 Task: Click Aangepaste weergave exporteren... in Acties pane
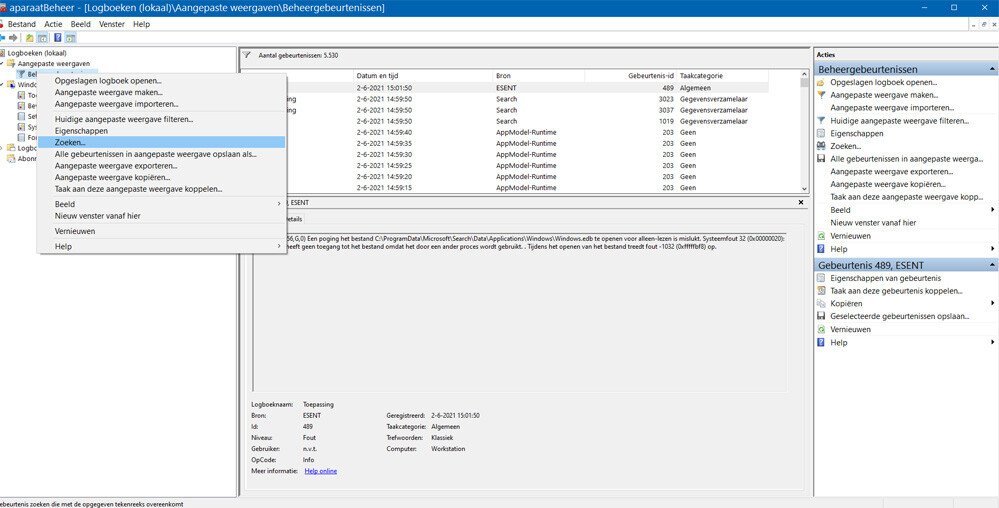pyautogui.click(x=891, y=172)
